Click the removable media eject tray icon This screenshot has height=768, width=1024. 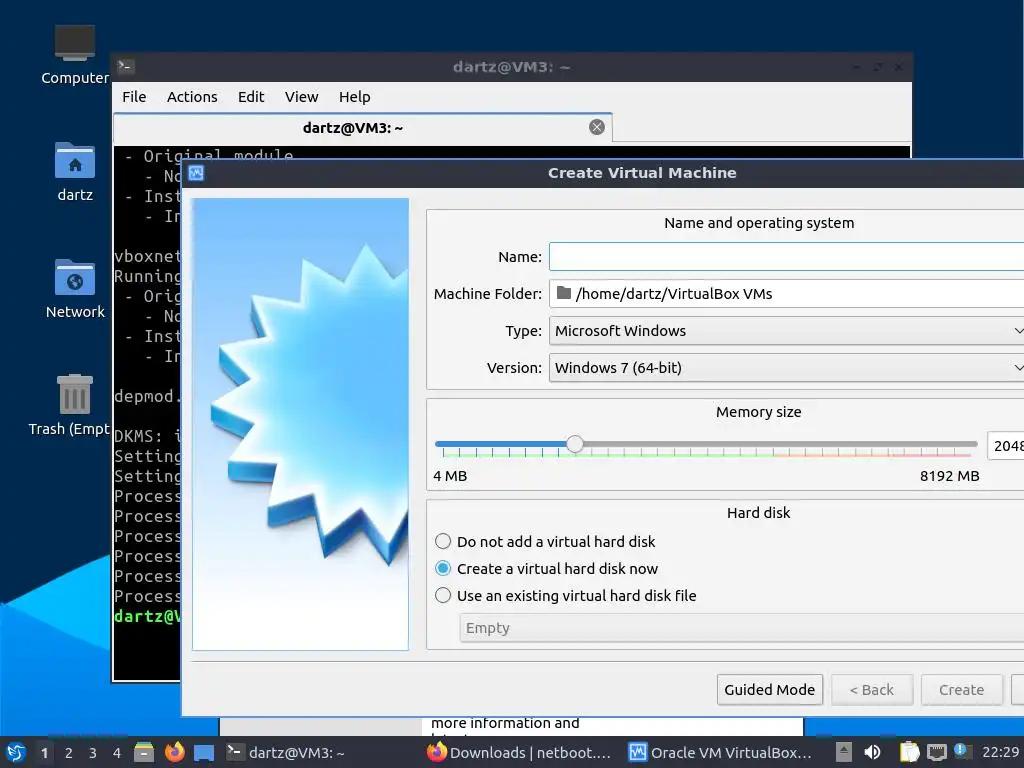coord(844,752)
